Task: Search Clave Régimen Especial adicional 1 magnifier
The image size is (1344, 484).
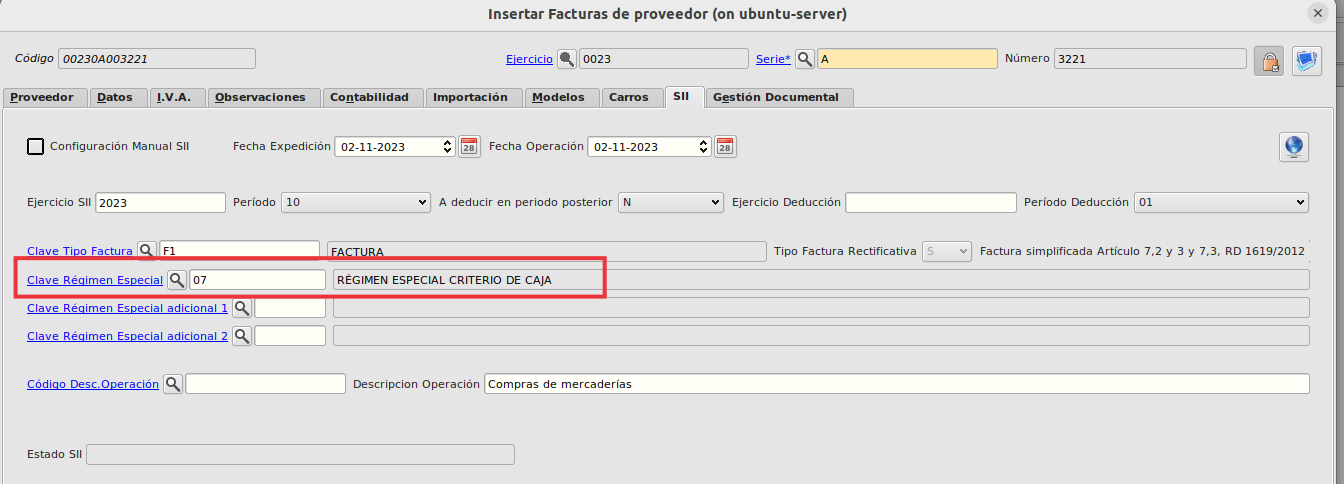Action: point(241,308)
